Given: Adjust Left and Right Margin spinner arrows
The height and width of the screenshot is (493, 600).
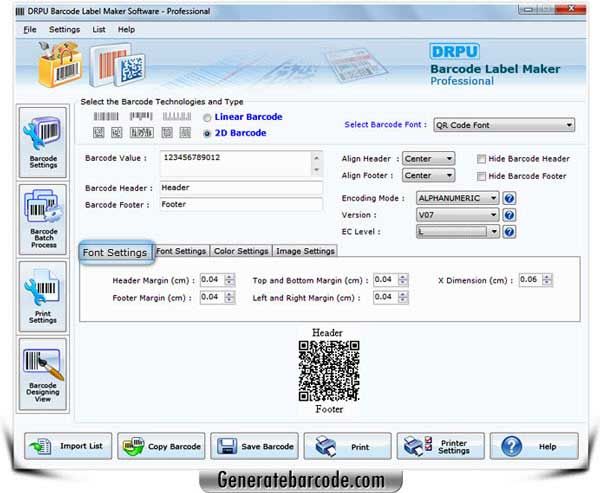Looking at the screenshot, I should pyautogui.click(x=403, y=297).
